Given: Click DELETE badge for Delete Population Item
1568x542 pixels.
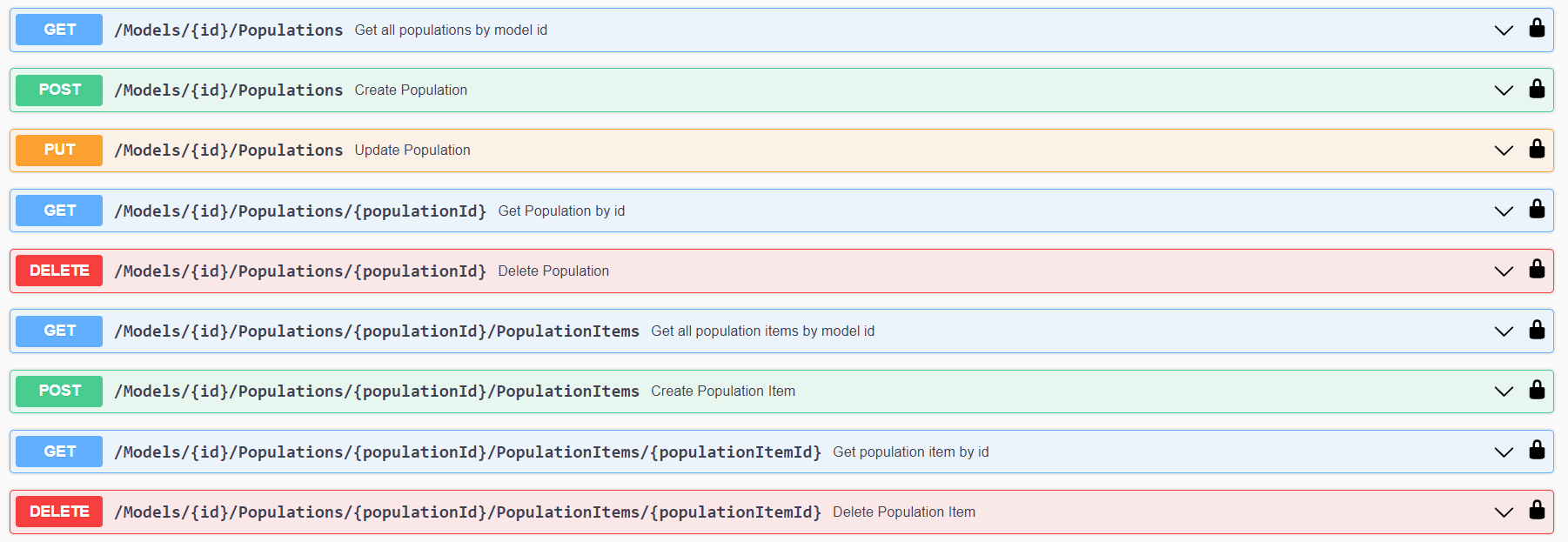Looking at the screenshot, I should [x=59, y=512].
